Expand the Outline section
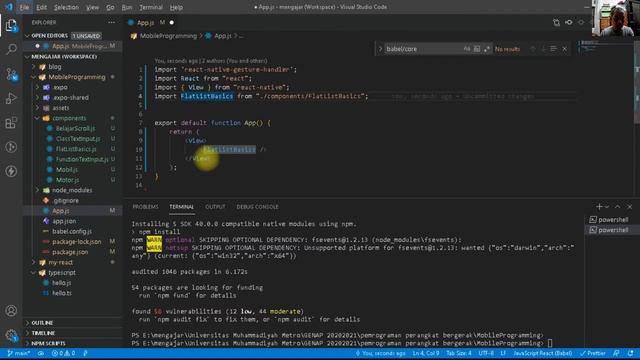 tap(42, 323)
